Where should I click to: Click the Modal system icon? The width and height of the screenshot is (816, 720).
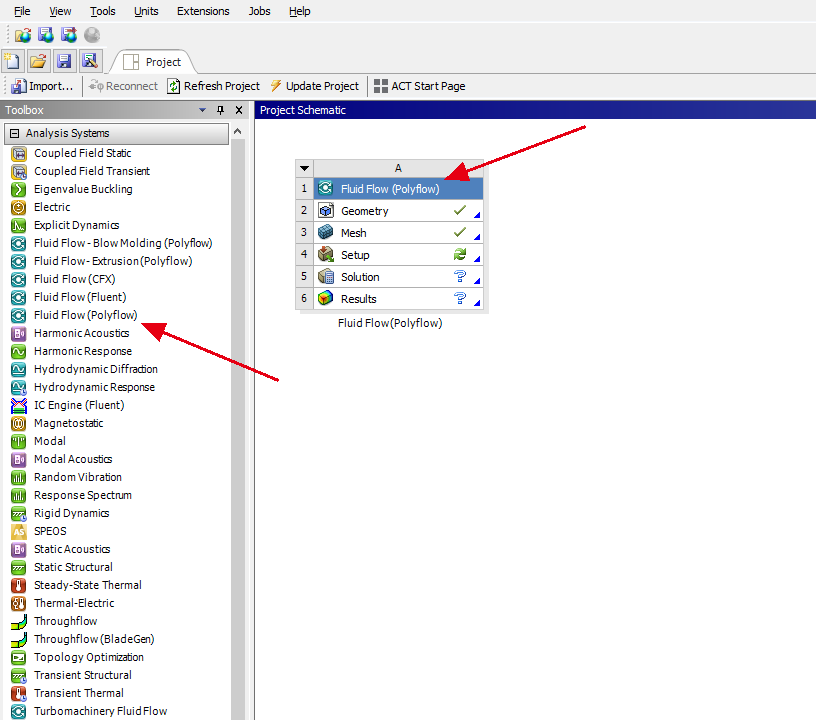click(19, 441)
